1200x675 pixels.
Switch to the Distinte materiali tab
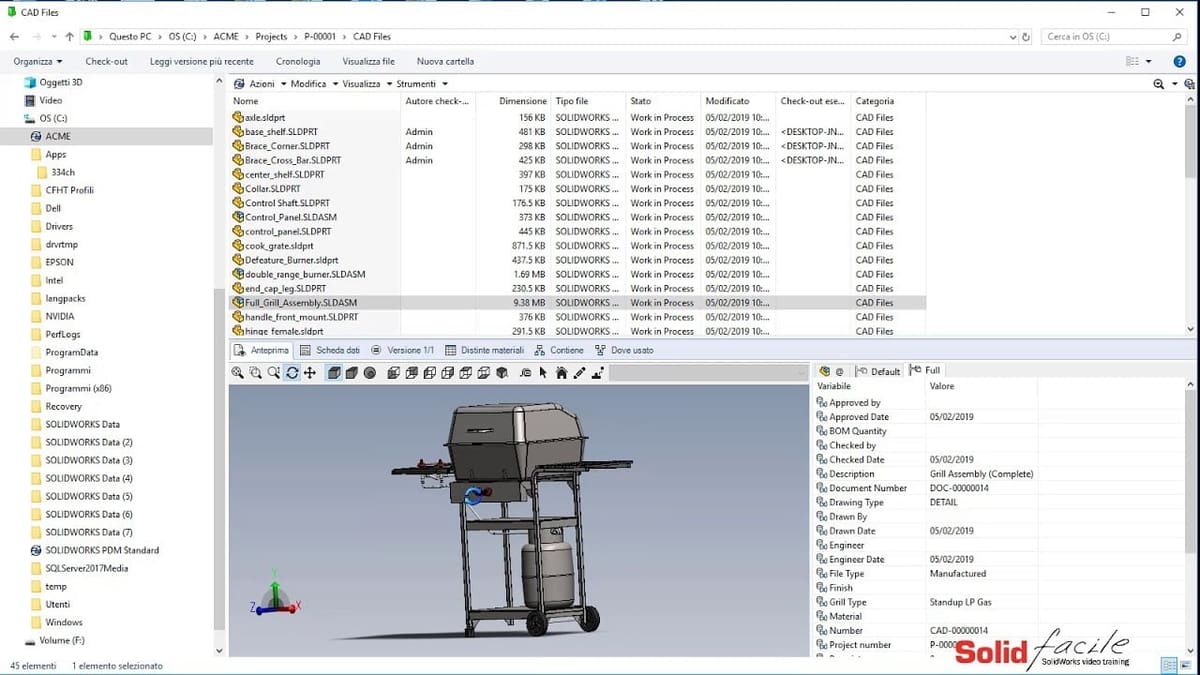click(x=484, y=350)
